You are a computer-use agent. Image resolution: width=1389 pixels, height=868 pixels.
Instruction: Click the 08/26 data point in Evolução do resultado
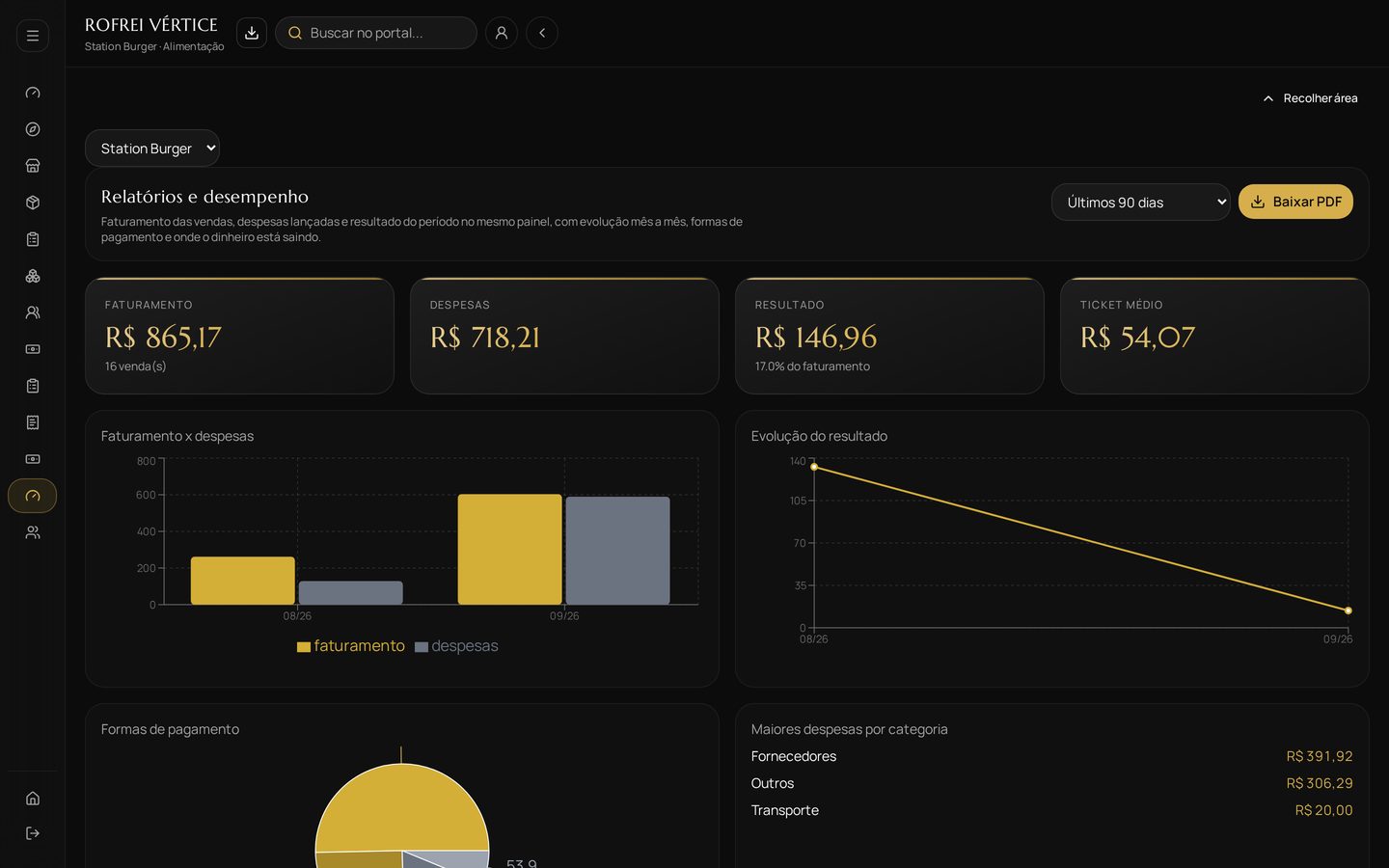pyautogui.click(x=814, y=467)
